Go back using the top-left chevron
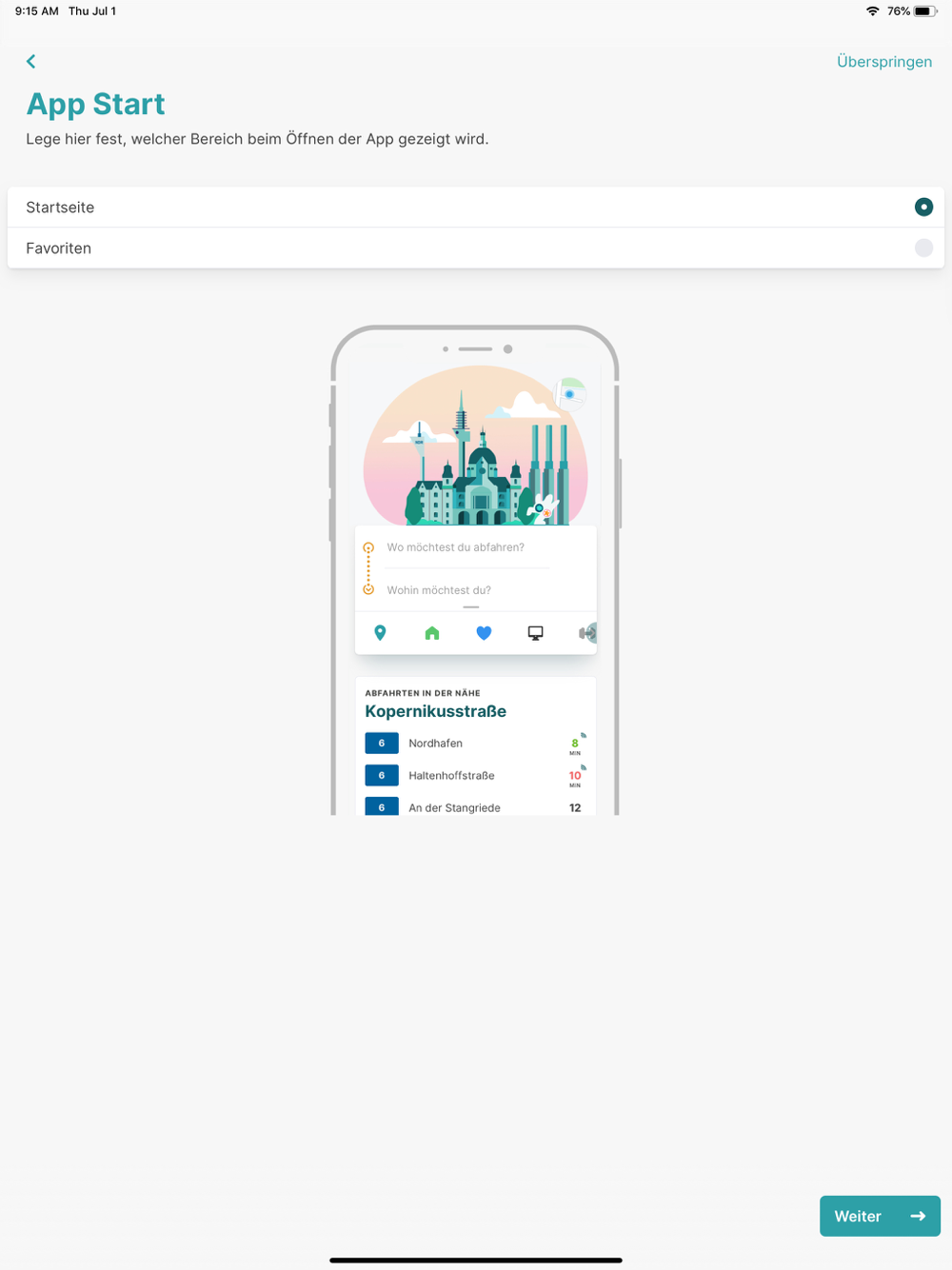Image resolution: width=952 pixels, height=1270 pixels. click(30, 62)
